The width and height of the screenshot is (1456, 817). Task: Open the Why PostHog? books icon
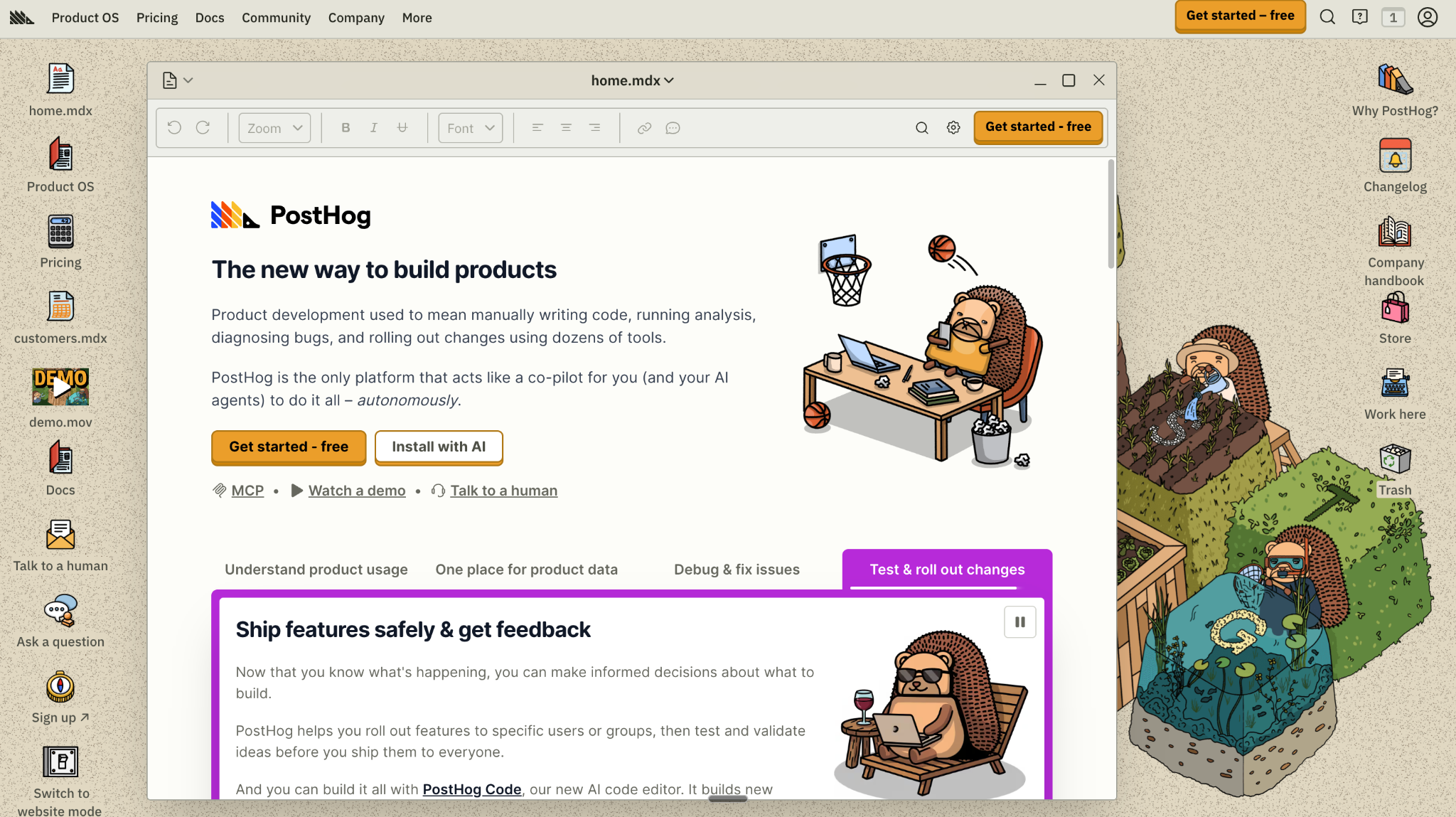[1395, 79]
